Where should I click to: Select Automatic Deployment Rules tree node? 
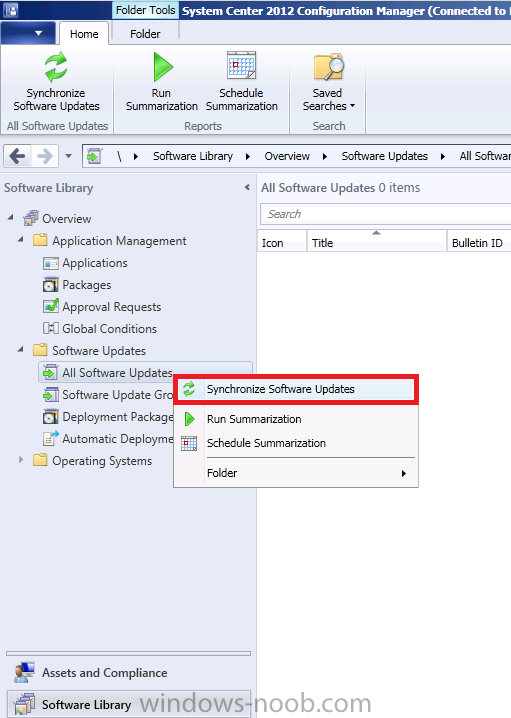pos(118,439)
